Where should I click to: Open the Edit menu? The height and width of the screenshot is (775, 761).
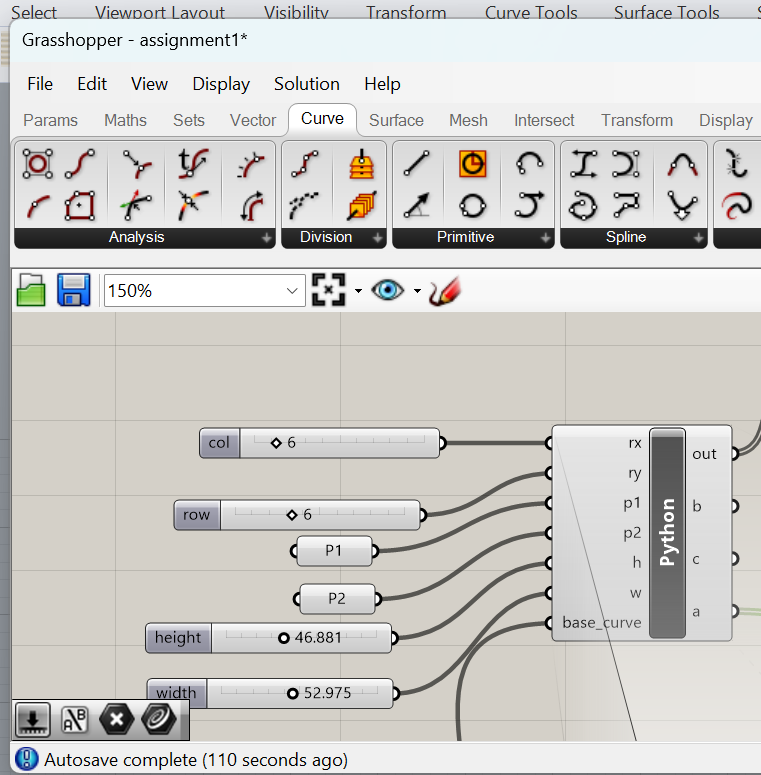point(92,84)
